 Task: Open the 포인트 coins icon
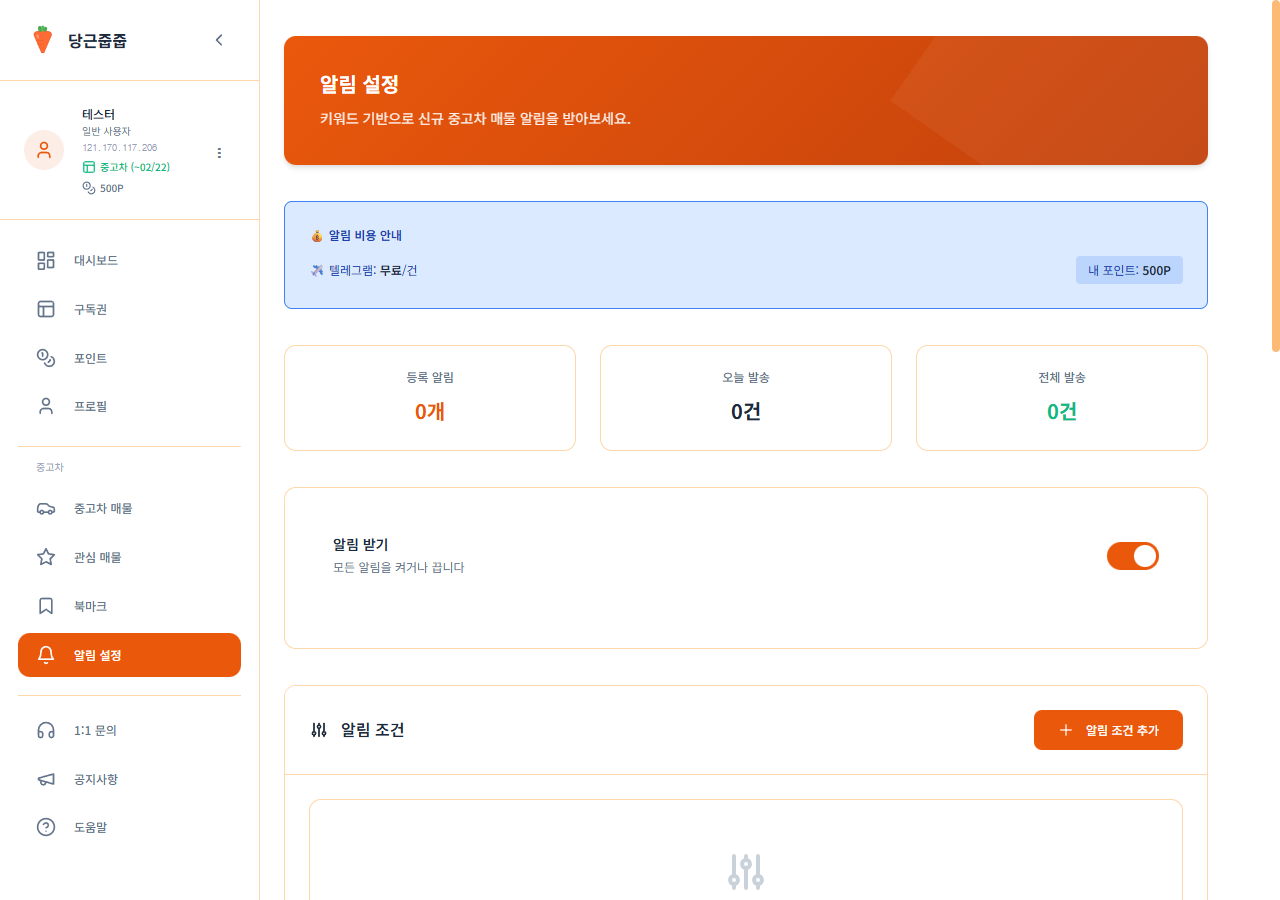(45, 357)
